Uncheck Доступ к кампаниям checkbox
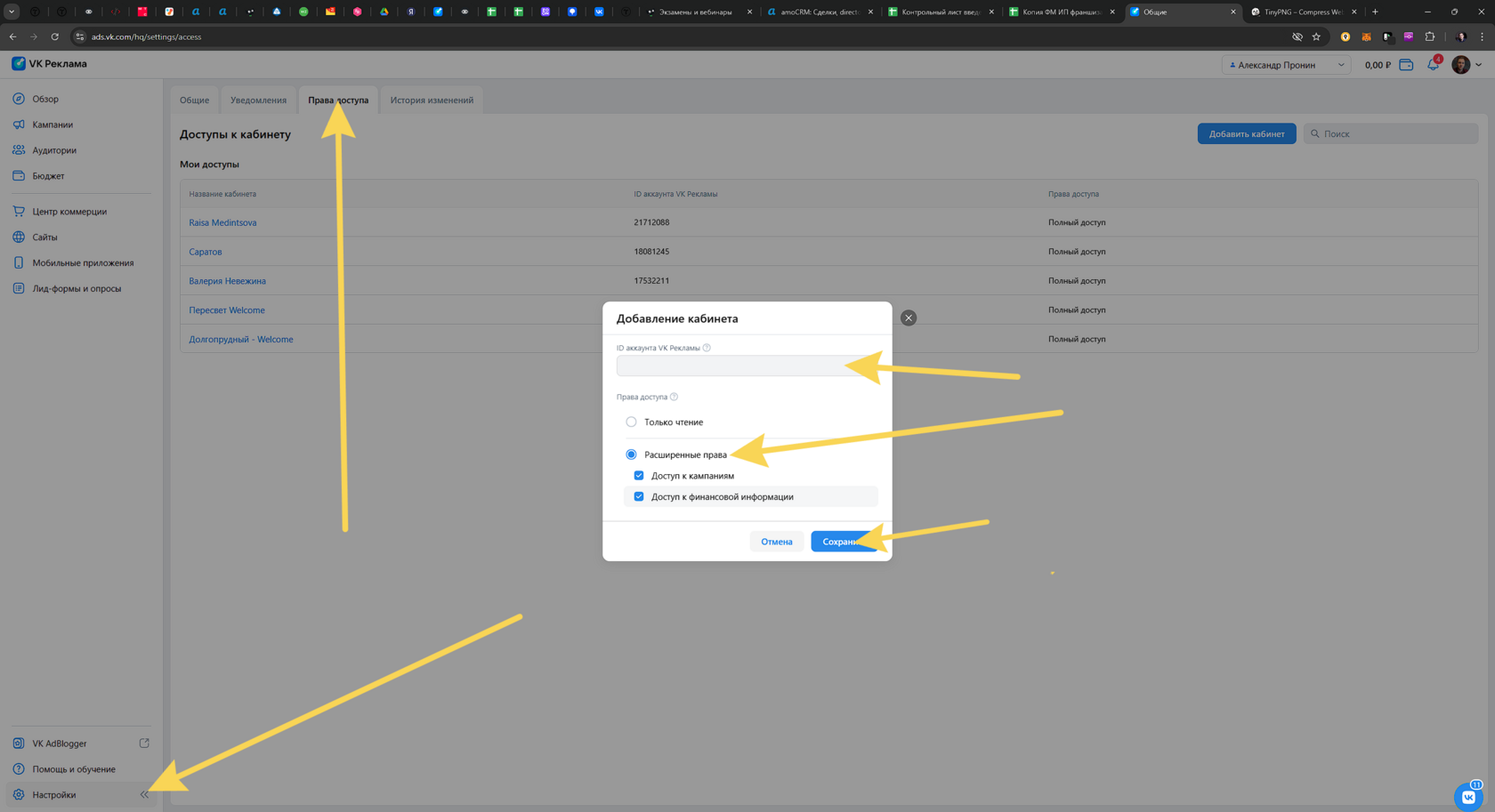The image size is (1495, 812). [639, 476]
